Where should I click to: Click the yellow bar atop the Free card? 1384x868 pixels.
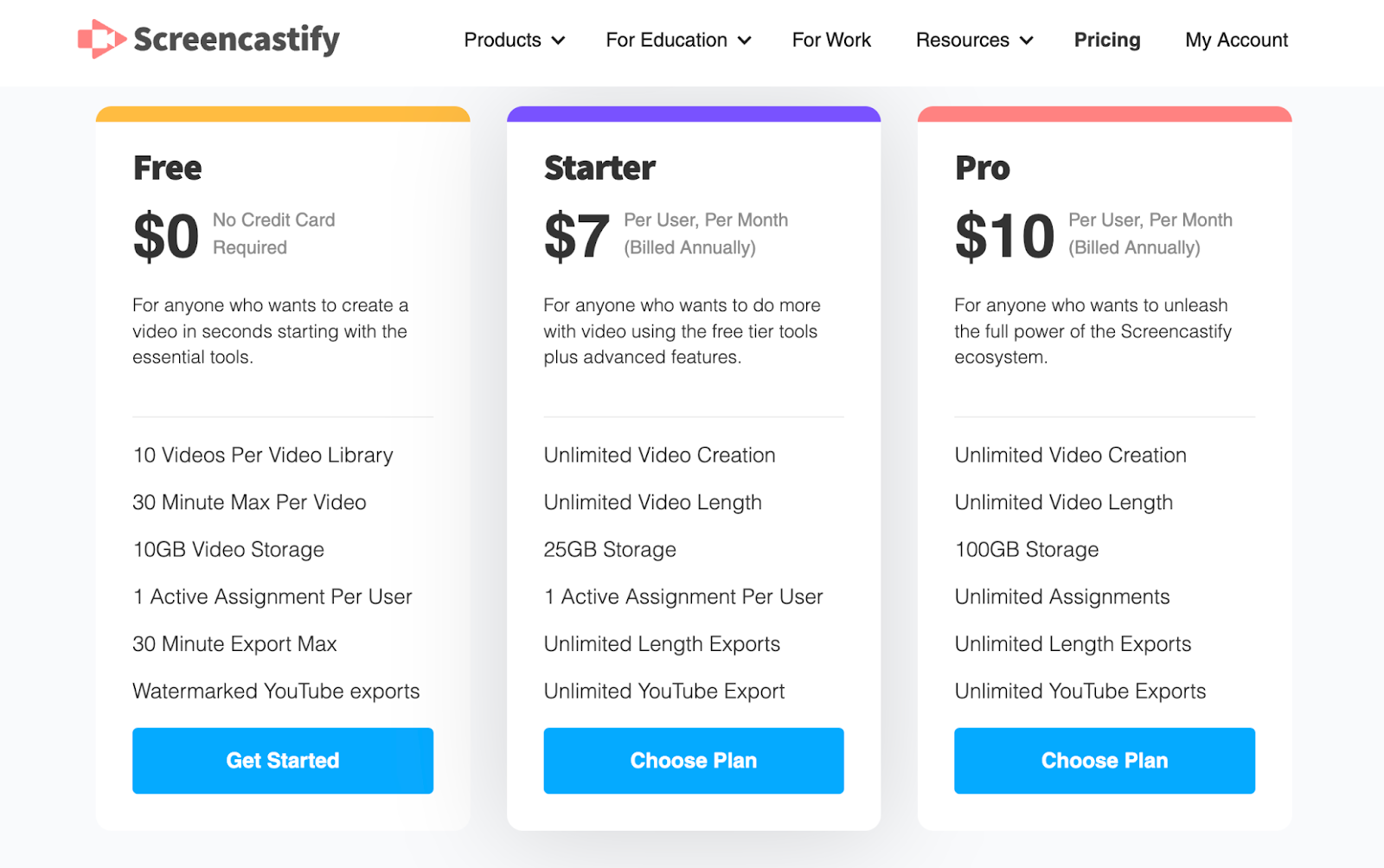coord(283,114)
